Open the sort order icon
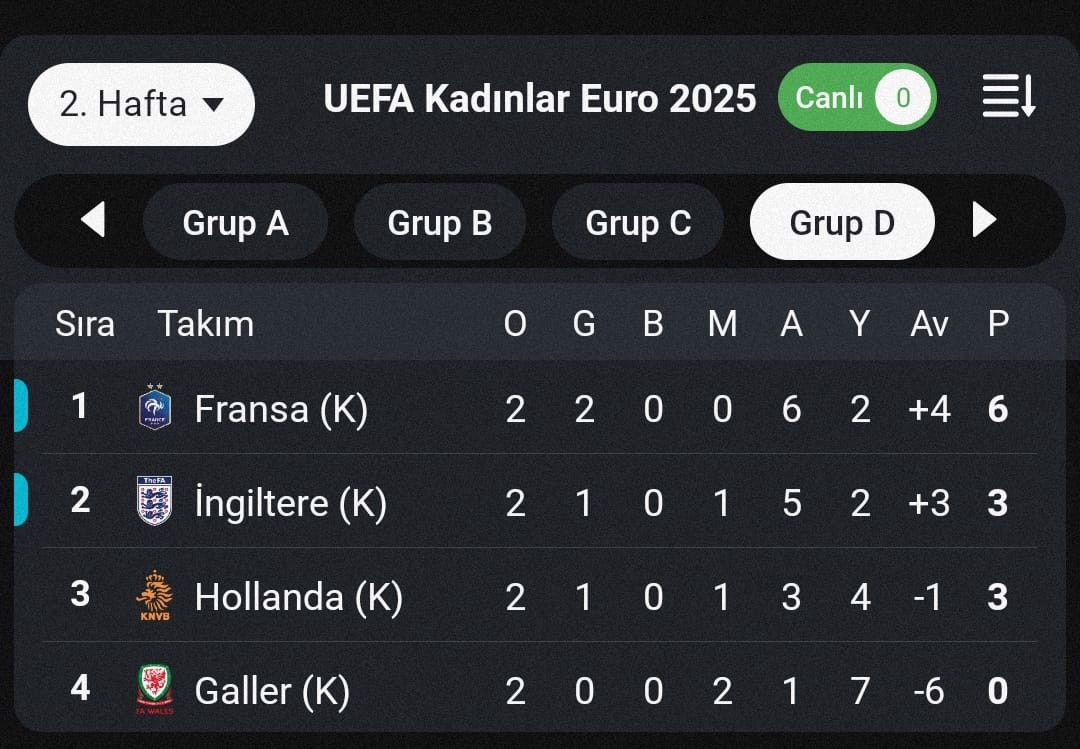Viewport: 1080px width, 749px height. (x=1009, y=97)
